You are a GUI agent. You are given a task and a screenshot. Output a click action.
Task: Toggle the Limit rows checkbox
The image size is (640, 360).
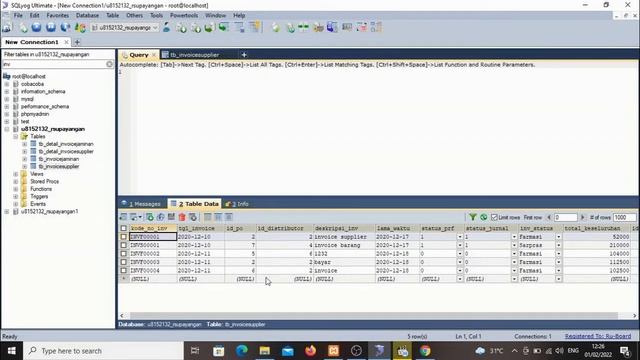click(494, 217)
